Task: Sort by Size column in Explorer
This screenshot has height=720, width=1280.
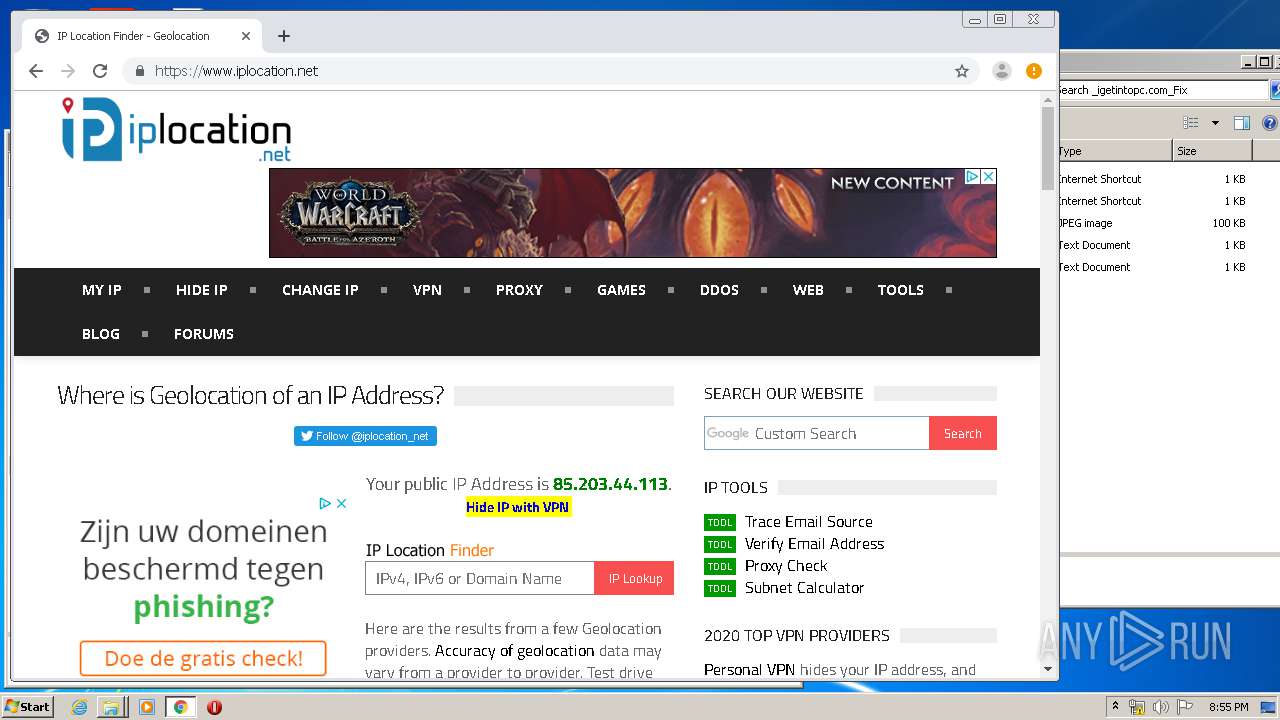Action: click(1212, 151)
